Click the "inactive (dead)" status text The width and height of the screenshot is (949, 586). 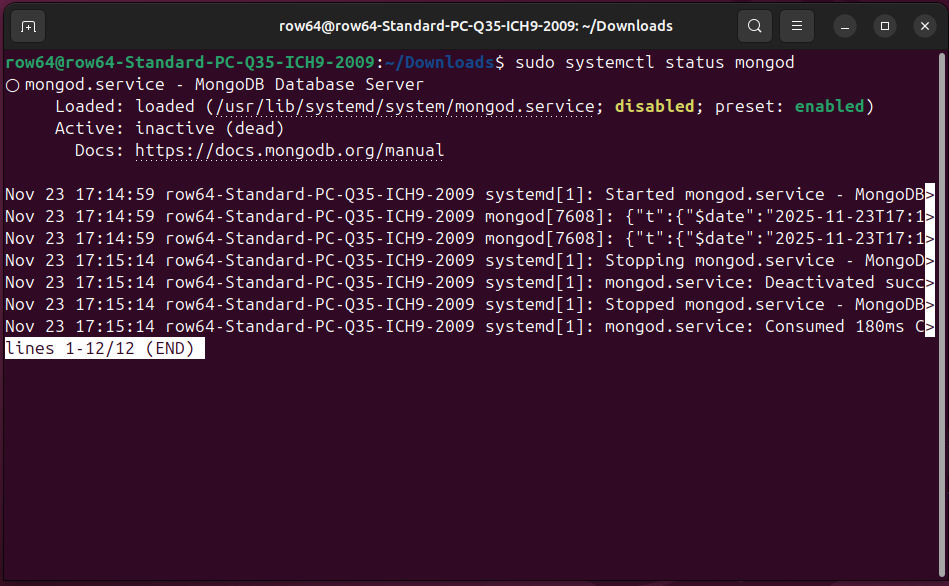coord(209,129)
